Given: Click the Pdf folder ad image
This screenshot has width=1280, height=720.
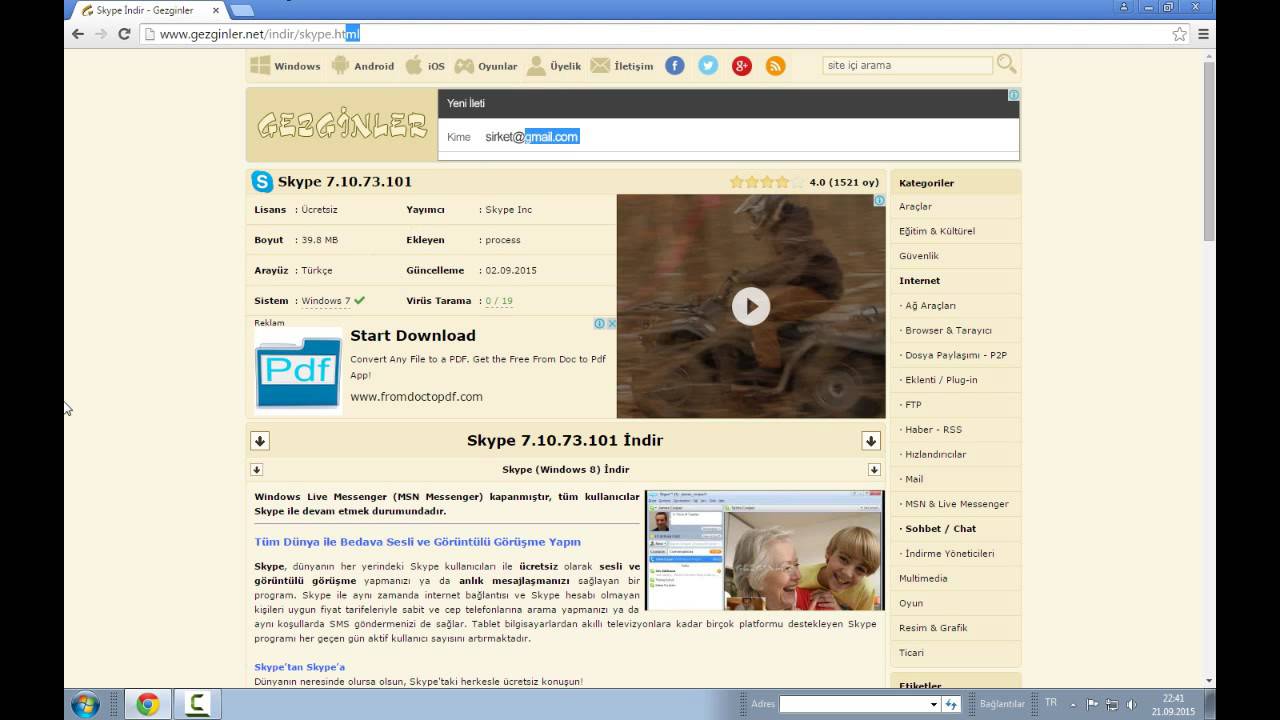Looking at the screenshot, I should coord(298,370).
